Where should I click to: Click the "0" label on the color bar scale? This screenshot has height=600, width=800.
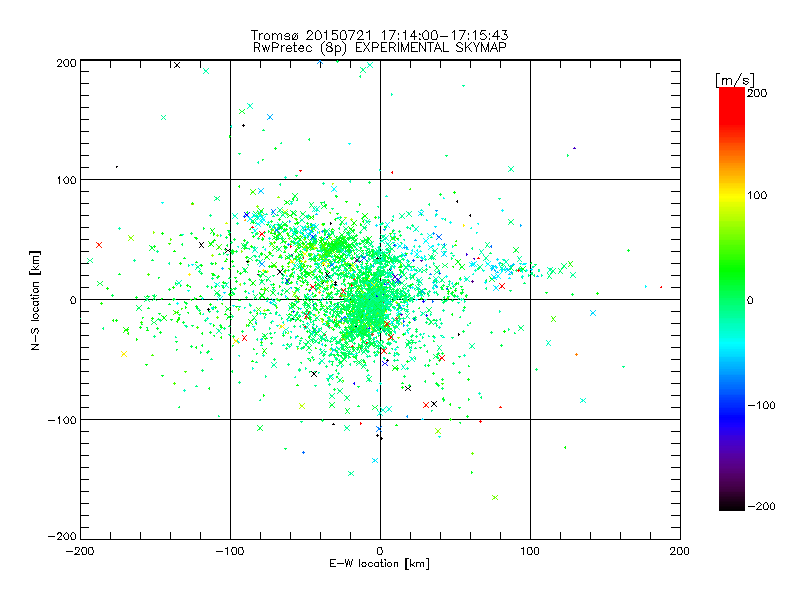pyautogui.click(x=750, y=300)
